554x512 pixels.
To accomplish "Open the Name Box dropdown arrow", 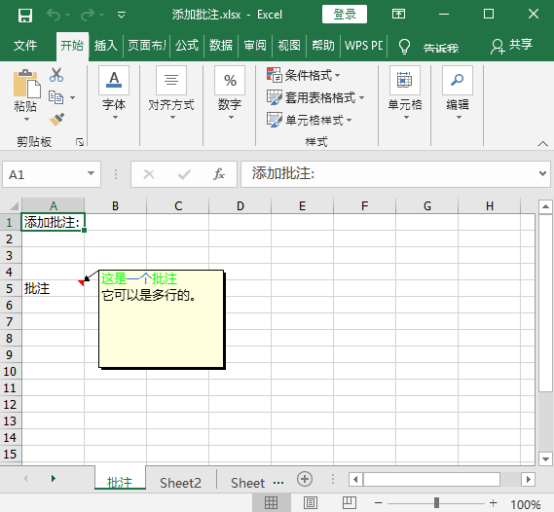I will pyautogui.click(x=91, y=174).
